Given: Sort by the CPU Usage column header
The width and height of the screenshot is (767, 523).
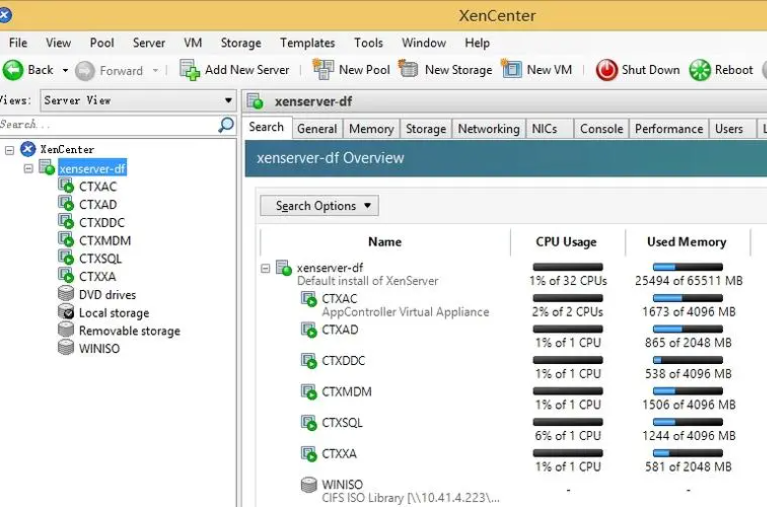Looking at the screenshot, I should pos(566,242).
